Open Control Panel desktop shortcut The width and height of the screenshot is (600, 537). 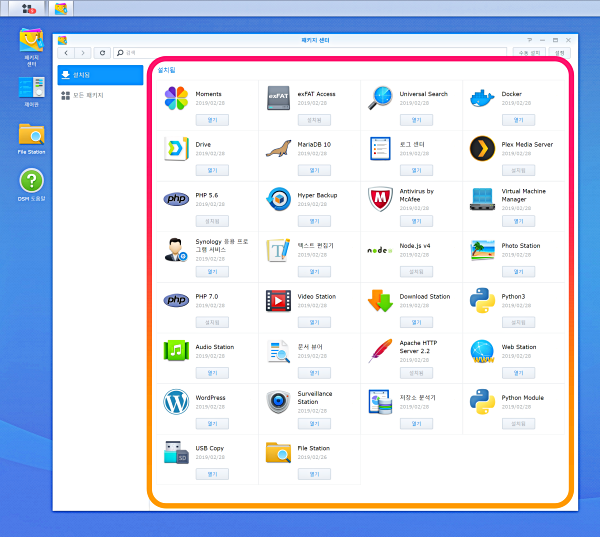pos(31,92)
